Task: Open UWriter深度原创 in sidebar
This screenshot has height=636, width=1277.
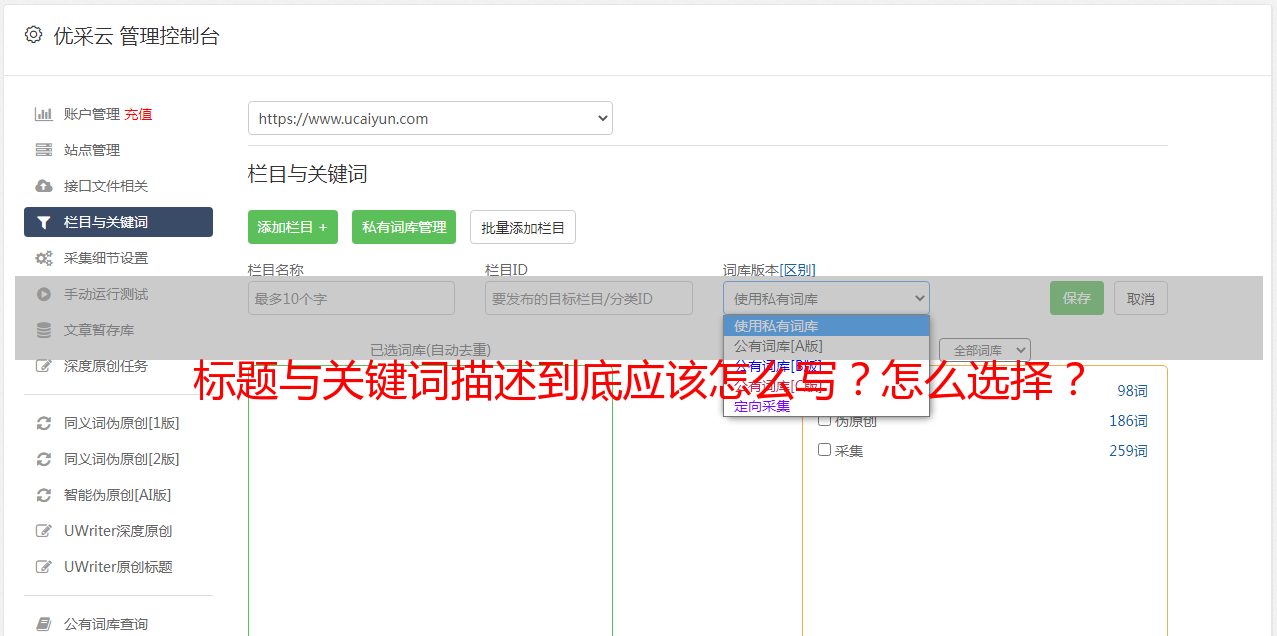Action: coord(118,531)
